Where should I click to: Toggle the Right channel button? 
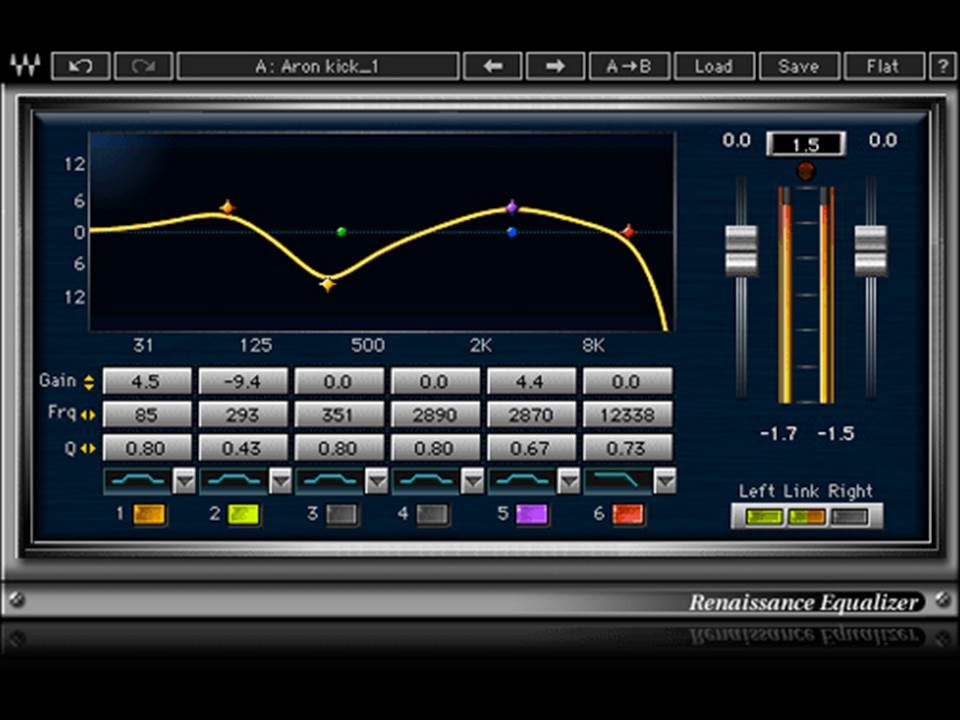[x=850, y=517]
